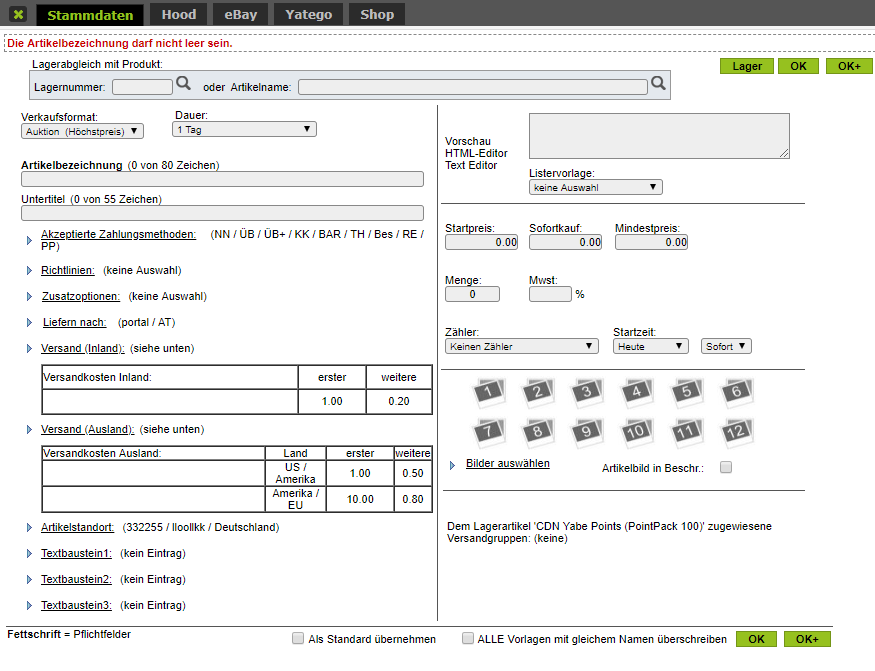Expand Versand (Ausland) triangle
Viewport: 875px width, 671px height.
[x=30, y=430]
